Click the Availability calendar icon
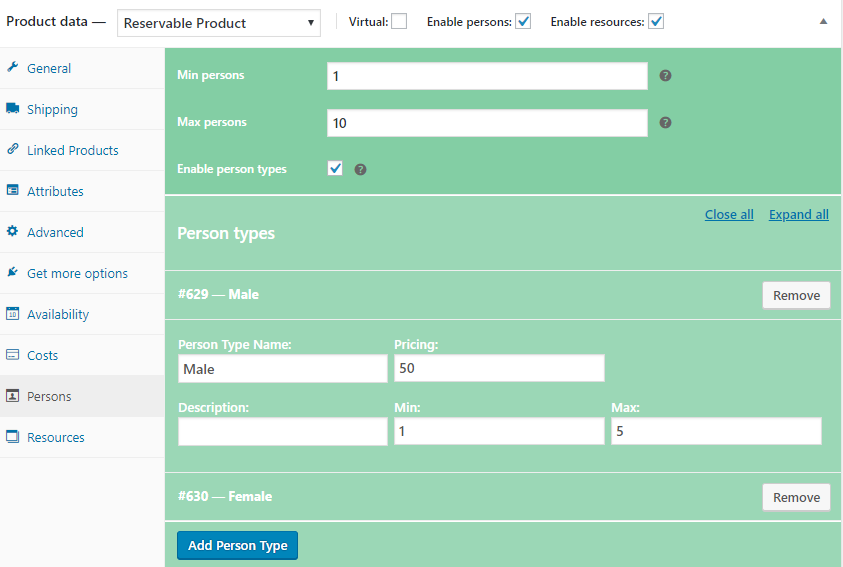The height and width of the screenshot is (567, 843). (x=13, y=314)
